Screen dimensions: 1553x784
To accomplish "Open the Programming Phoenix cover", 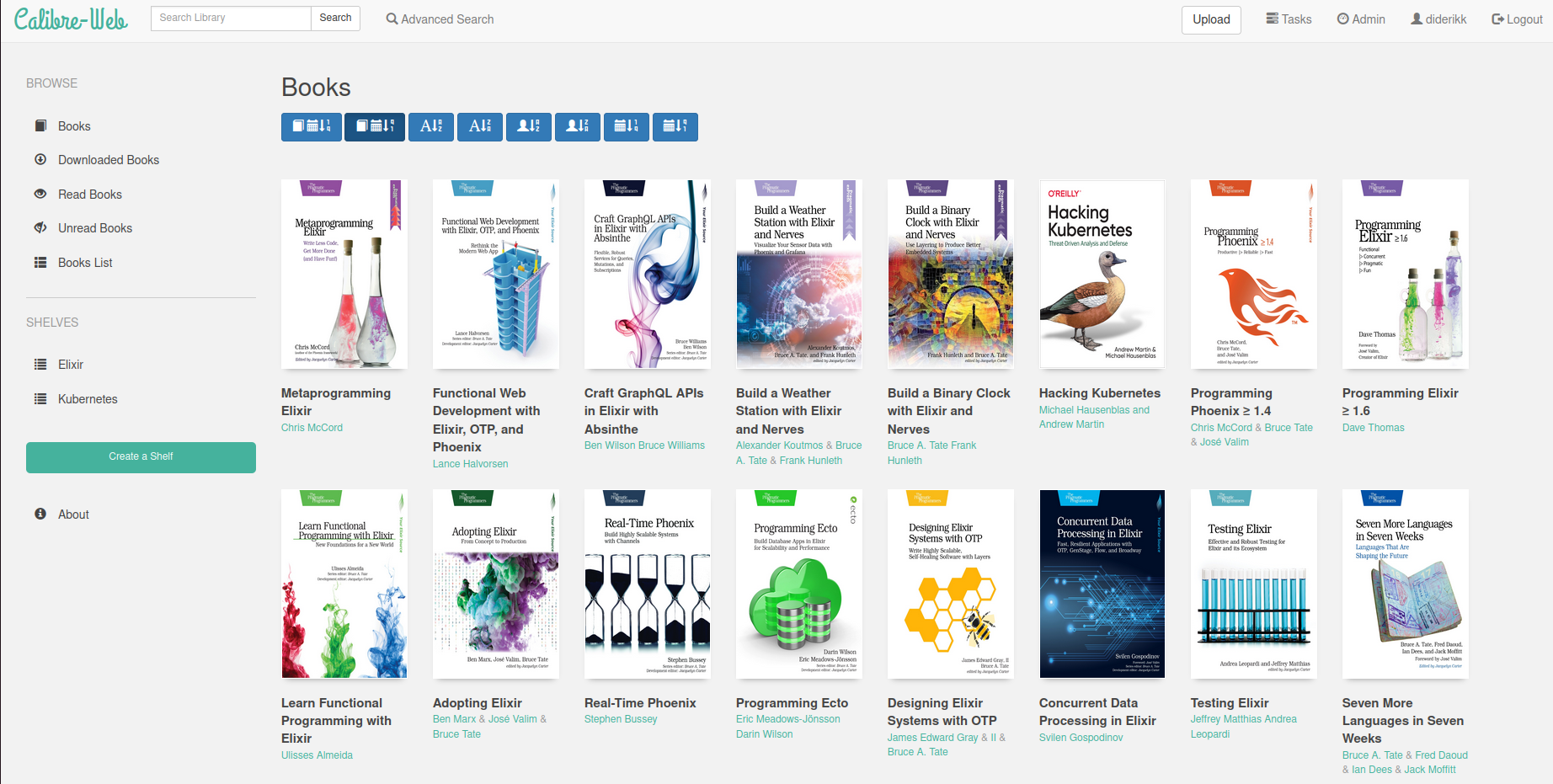I will [1254, 274].
